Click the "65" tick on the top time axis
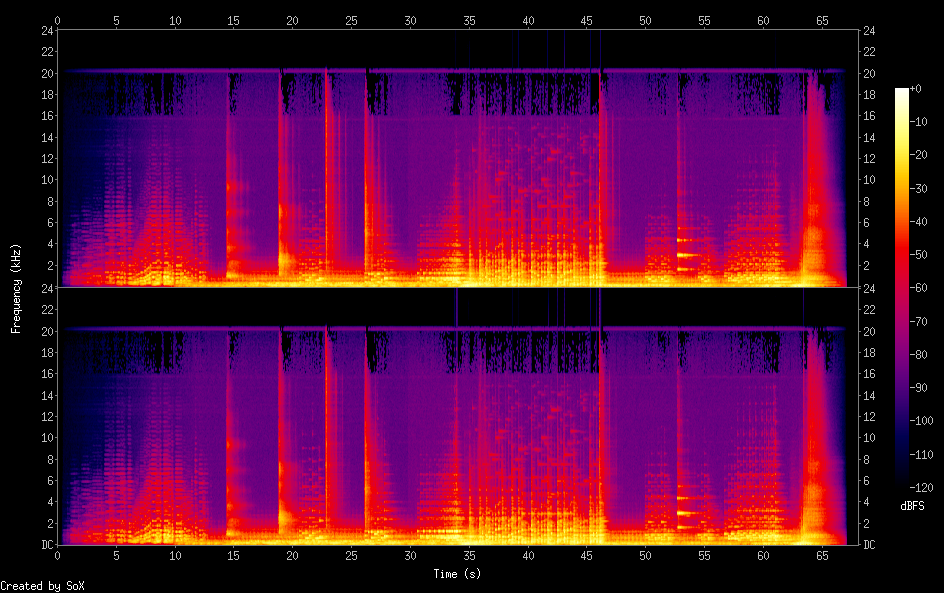 (822, 20)
